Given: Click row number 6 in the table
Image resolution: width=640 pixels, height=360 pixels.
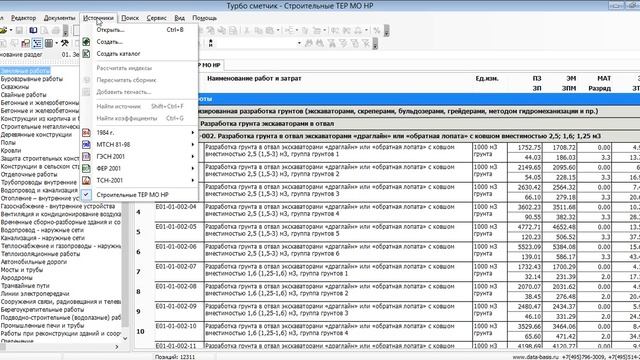Looking at the screenshot, I should point(139,252).
